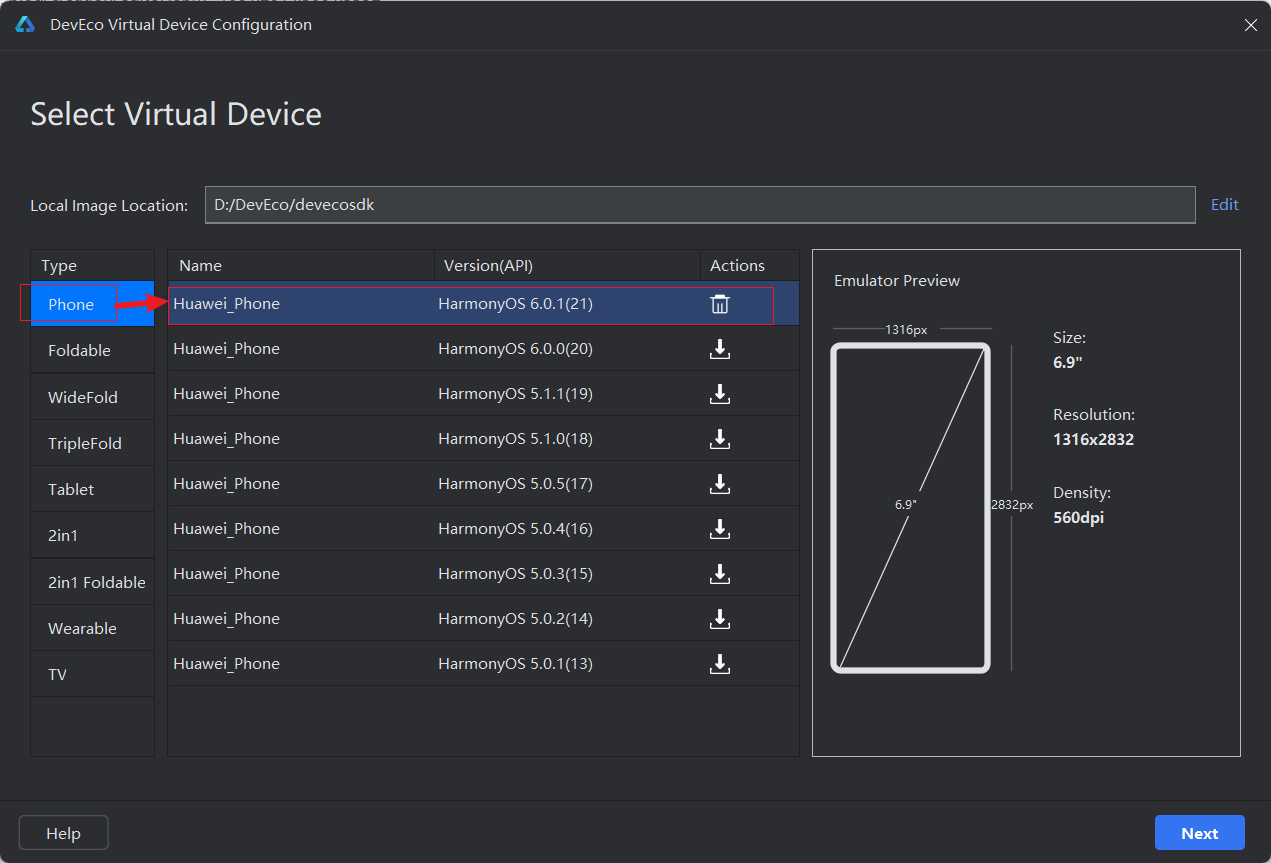Viewport: 1271px width, 863px height.
Task: Click the HarmonyOS 6.0.0(20) version cell
Action: (x=515, y=349)
